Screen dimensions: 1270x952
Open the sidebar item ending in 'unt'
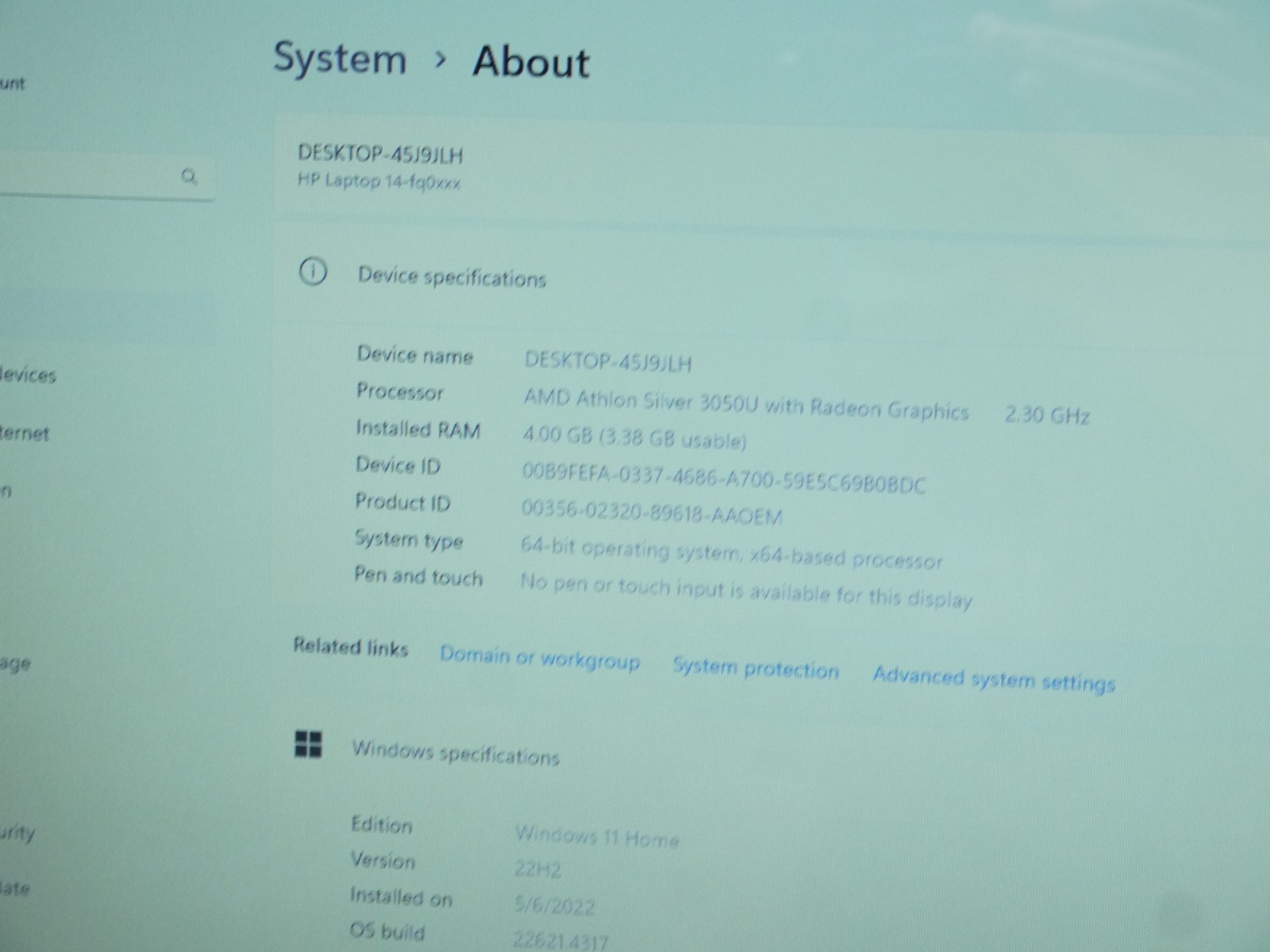tap(12, 83)
